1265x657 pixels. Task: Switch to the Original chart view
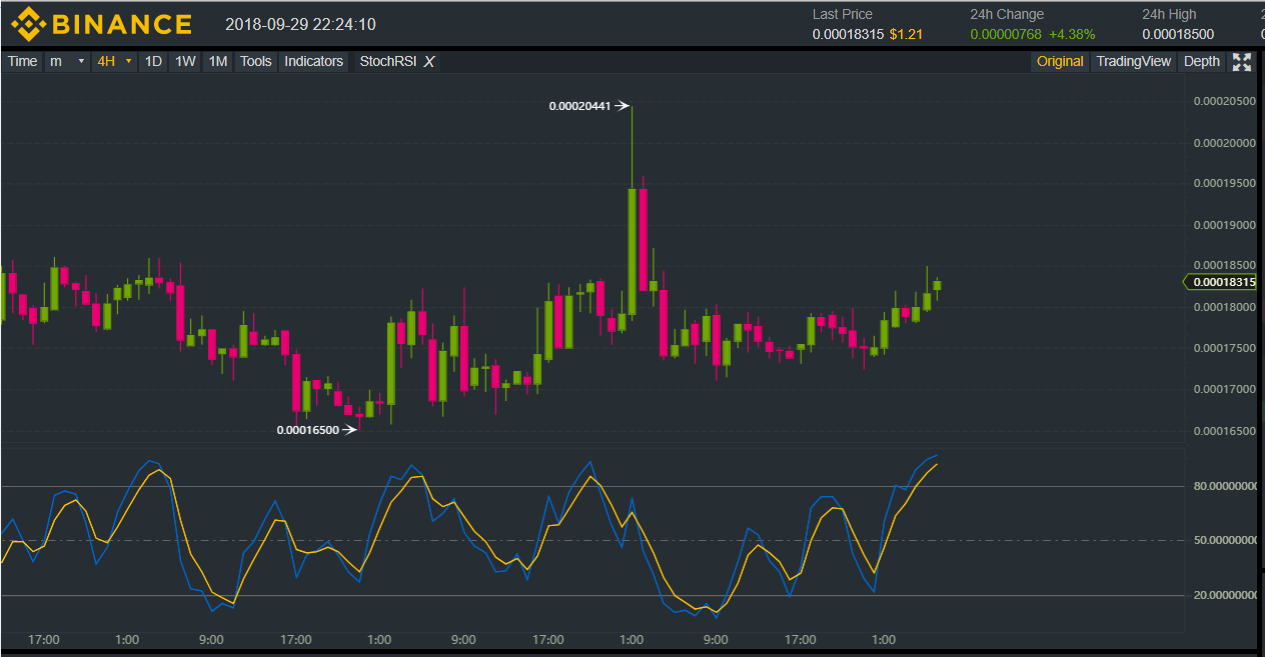[1059, 62]
